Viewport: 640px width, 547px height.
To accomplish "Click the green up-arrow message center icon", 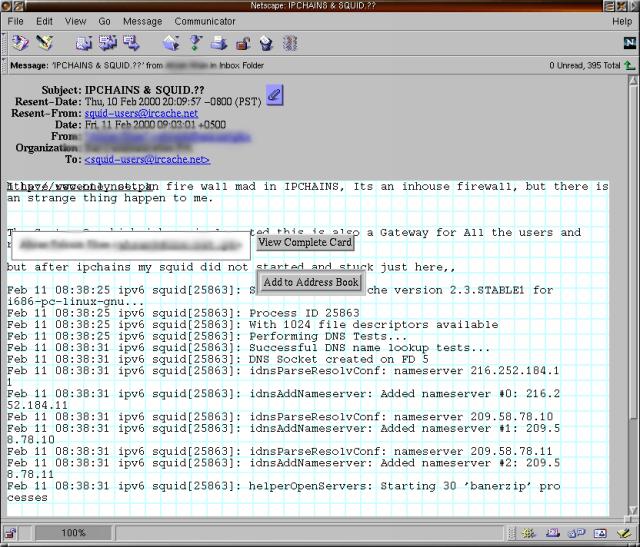I will point(630,65).
